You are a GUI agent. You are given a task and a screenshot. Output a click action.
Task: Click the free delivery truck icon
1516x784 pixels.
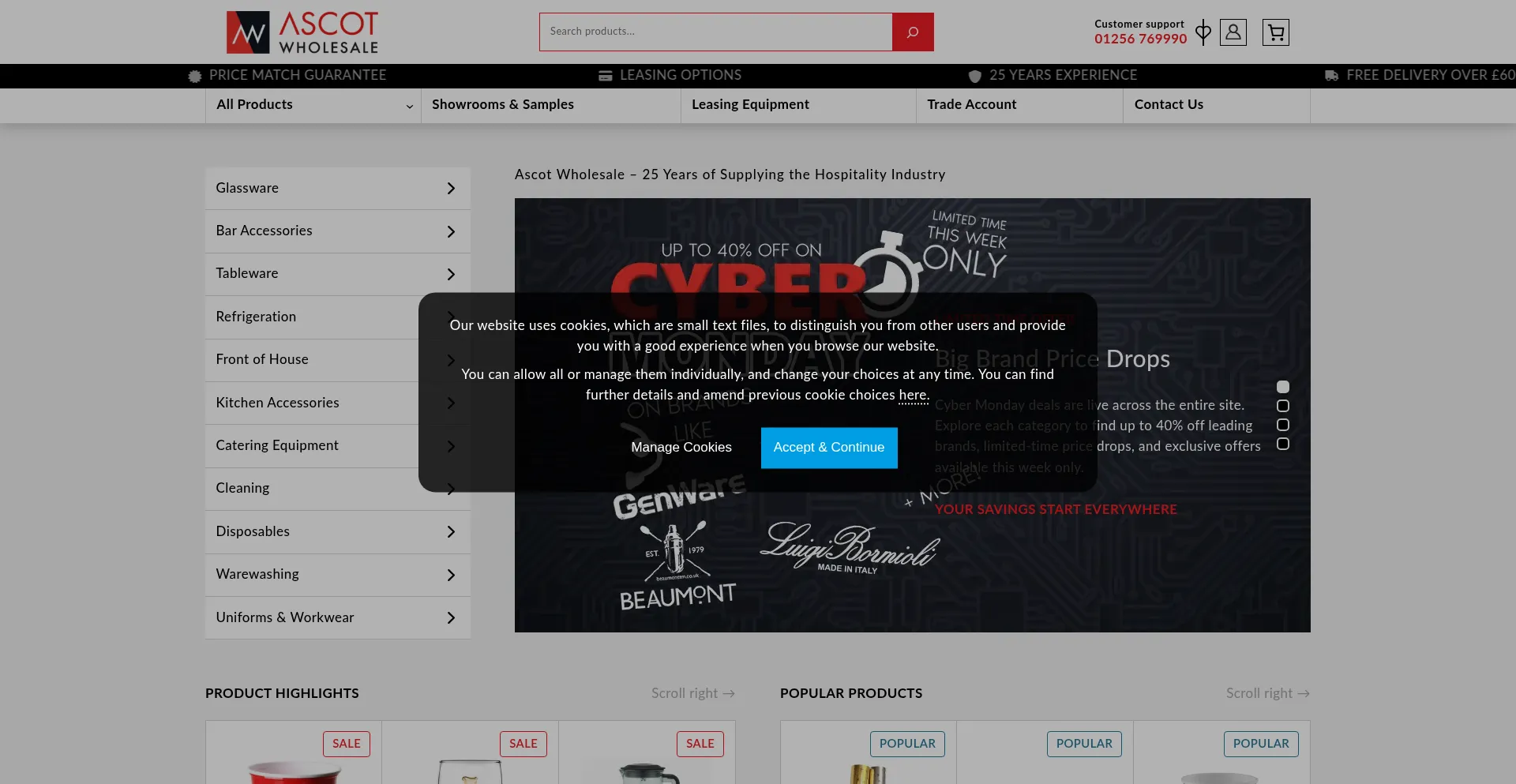click(1331, 76)
